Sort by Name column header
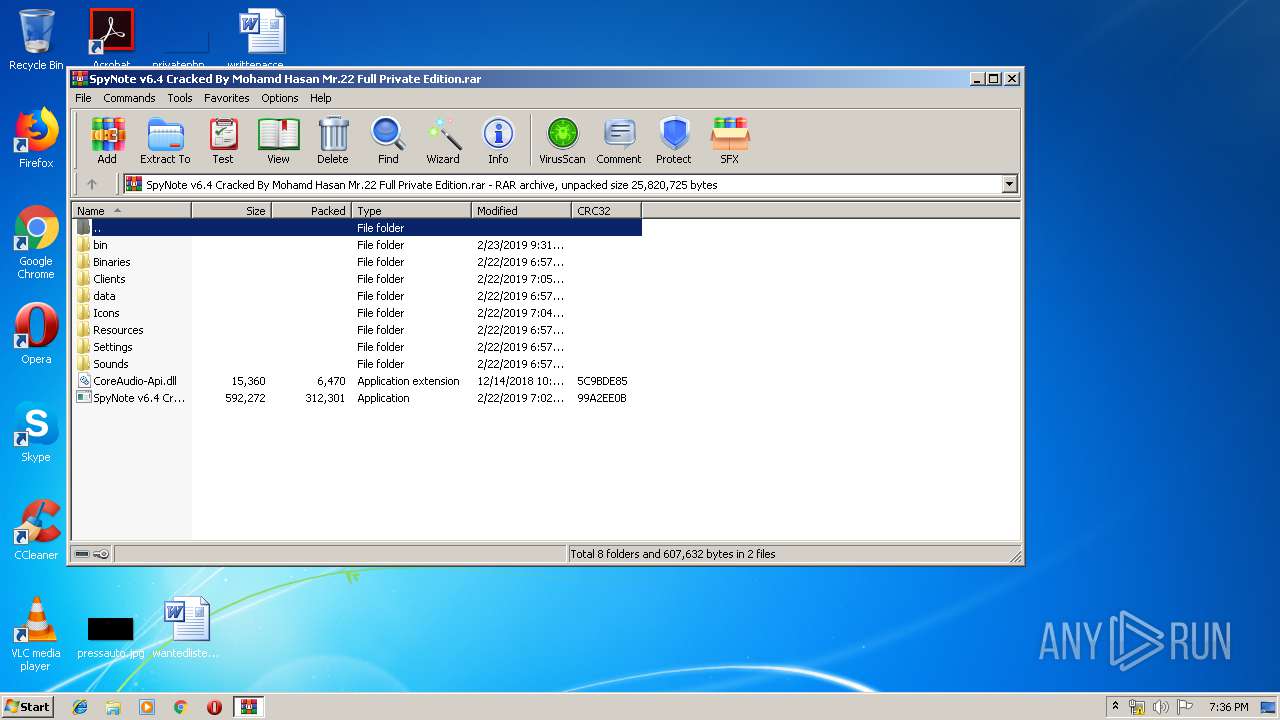Screen dimensions: 1280x720 click(131, 210)
